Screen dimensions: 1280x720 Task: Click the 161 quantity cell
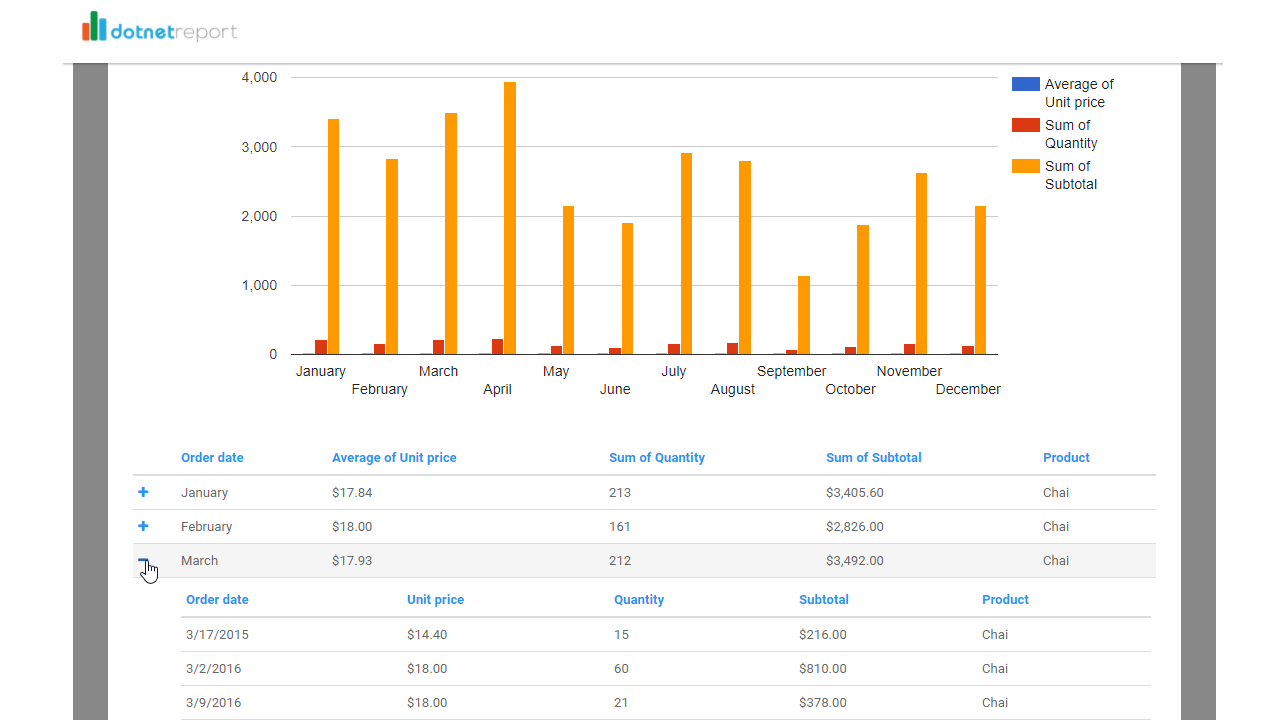click(x=620, y=527)
